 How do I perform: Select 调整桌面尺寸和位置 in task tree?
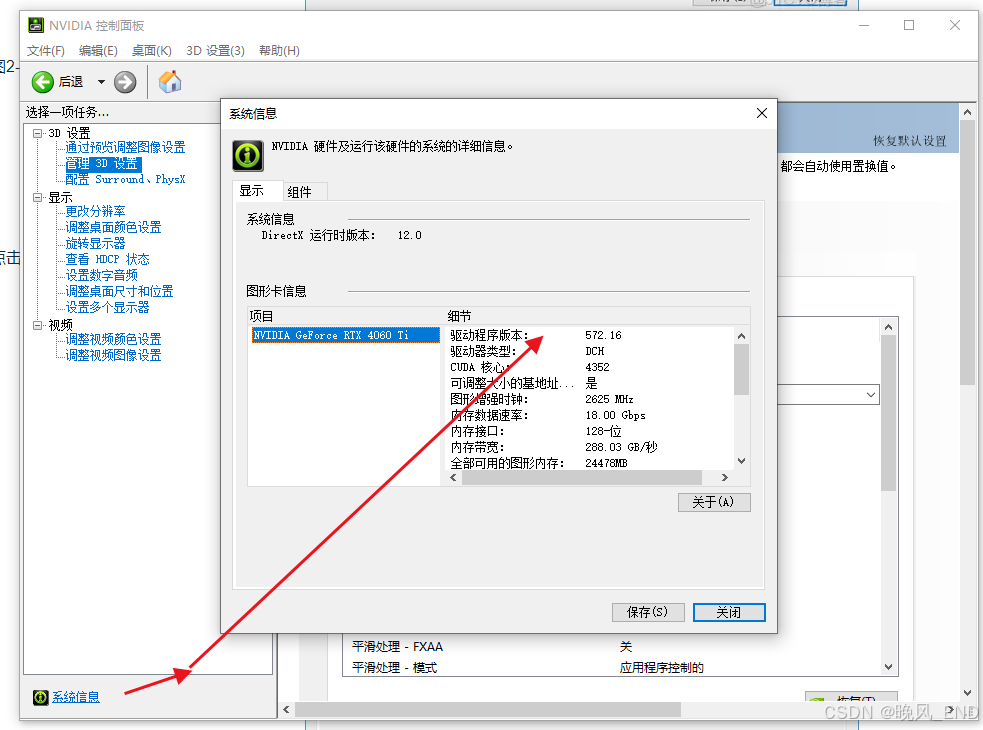coord(119,291)
